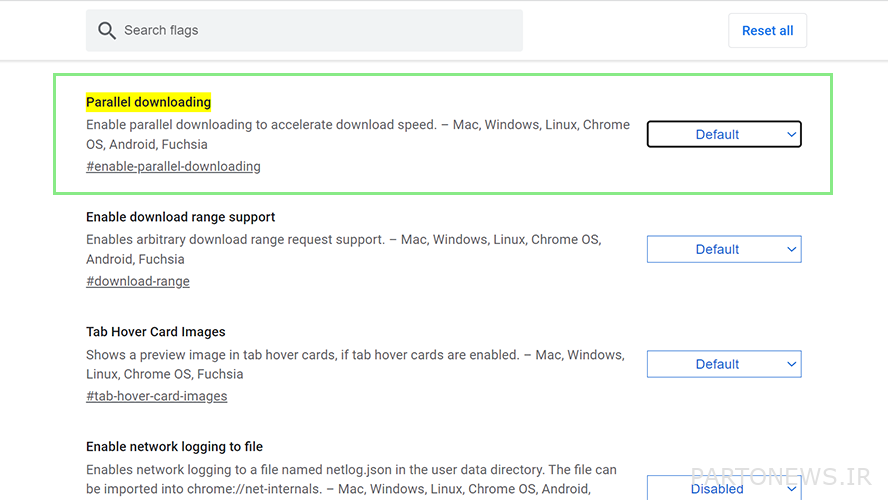The width and height of the screenshot is (888, 500).
Task: Click the magnifier search icon
Action: pos(106,31)
